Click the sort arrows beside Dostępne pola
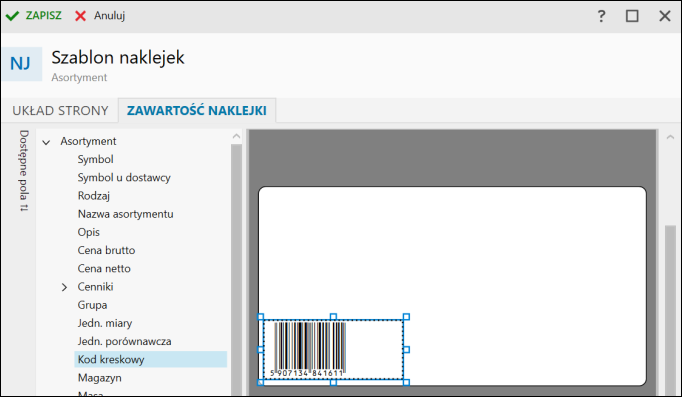 [x=23, y=207]
